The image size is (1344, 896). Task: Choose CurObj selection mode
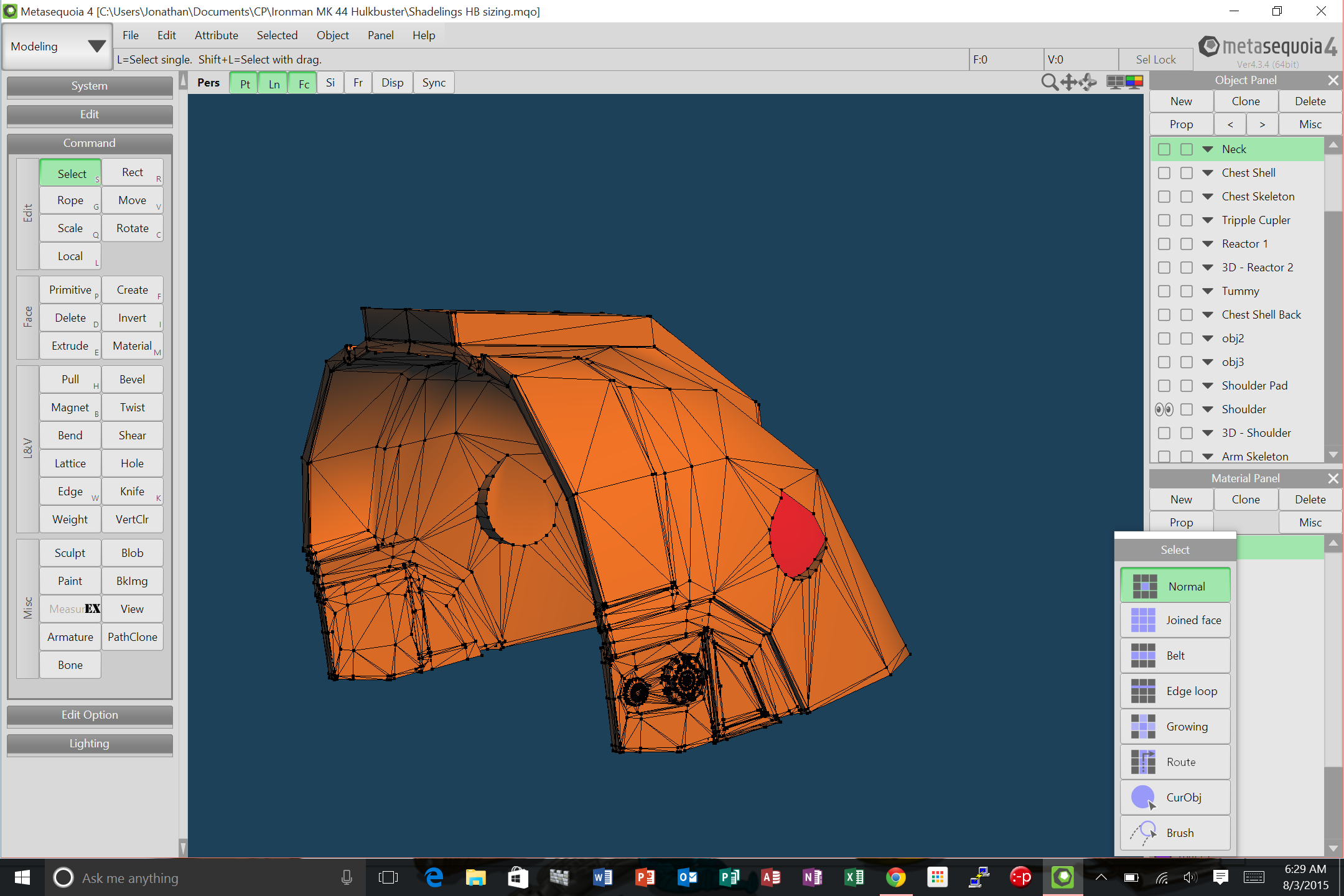(x=1175, y=798)
